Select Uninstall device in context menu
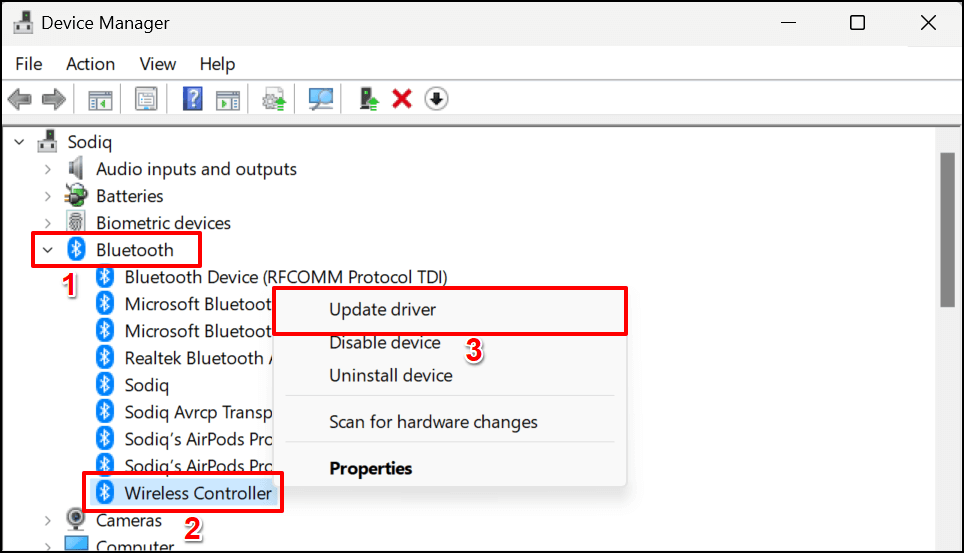 click(x=391, y=376)
